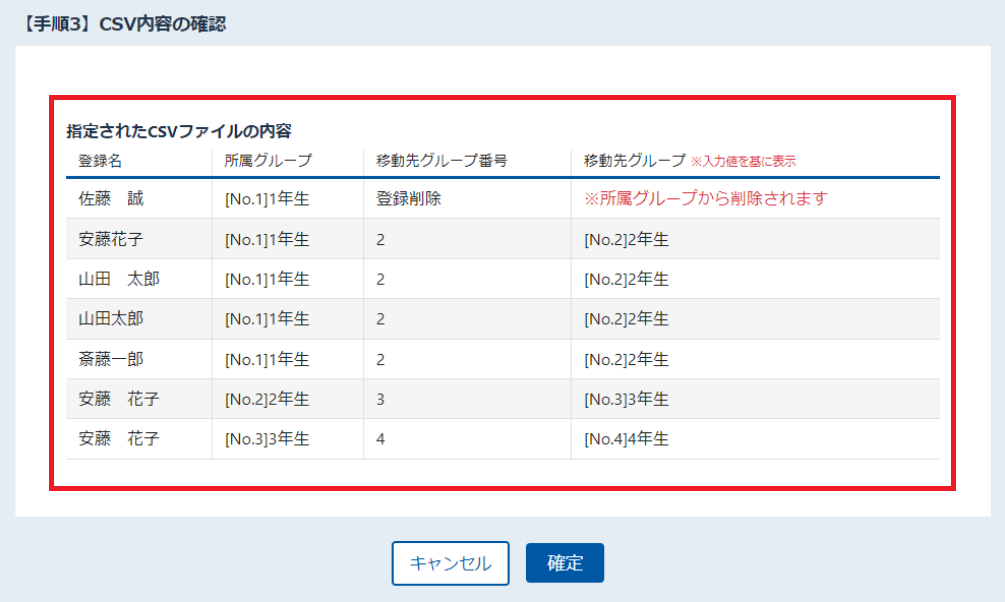Select the 山田太郎 name with no space
The image size is (1005, 602).
click(x=111, y=319)
